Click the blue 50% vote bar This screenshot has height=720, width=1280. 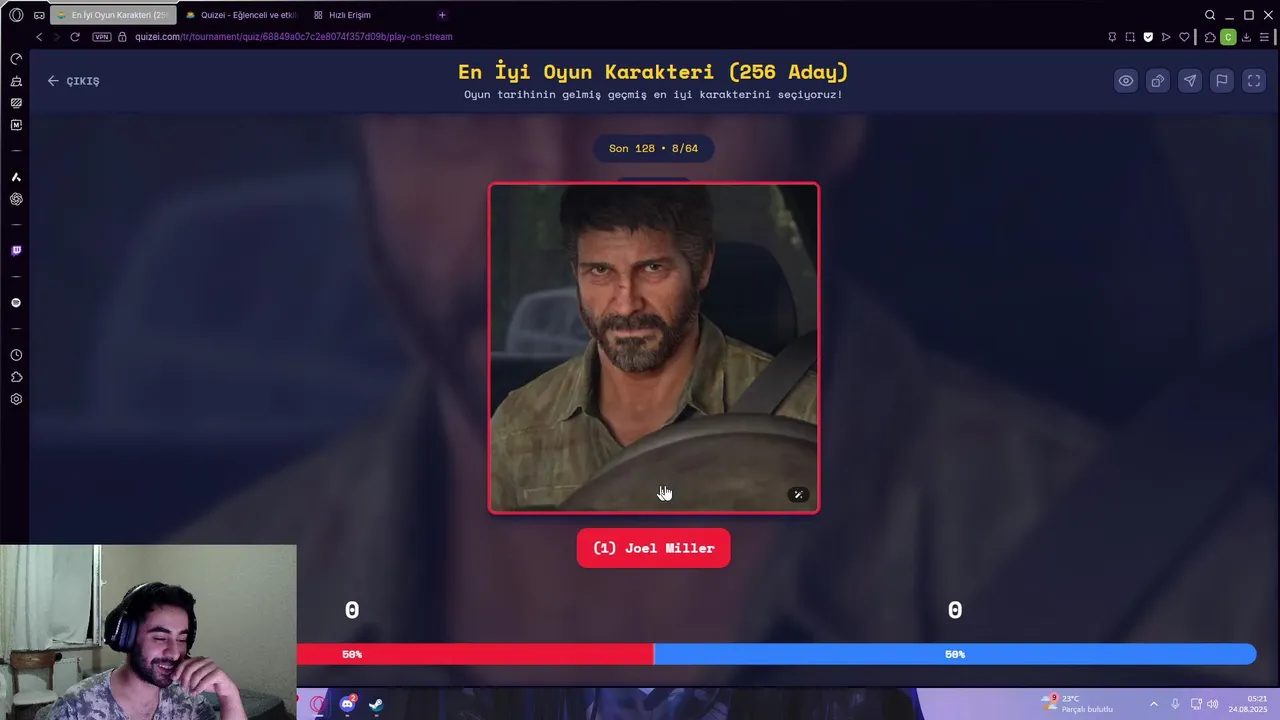955,654
